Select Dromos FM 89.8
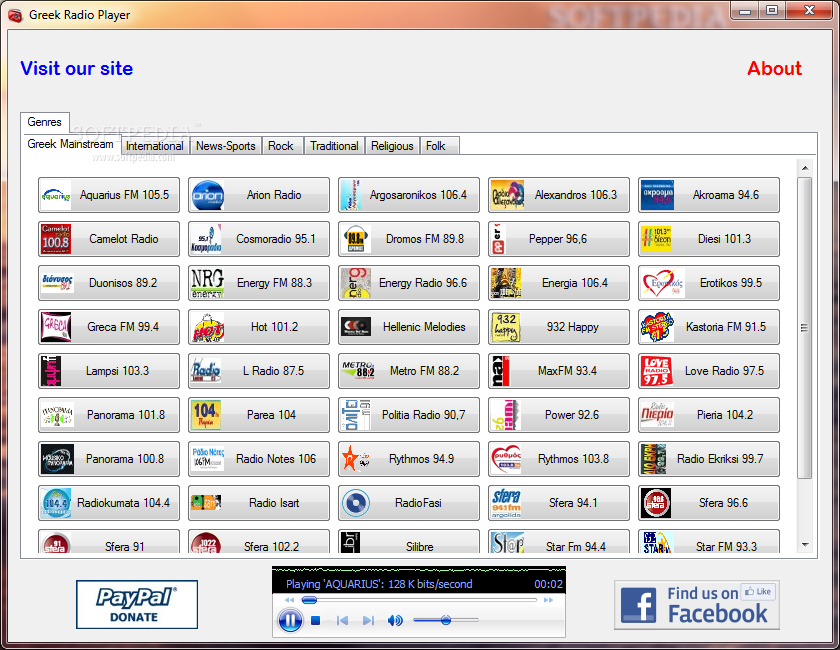 [x=409, y=239]
